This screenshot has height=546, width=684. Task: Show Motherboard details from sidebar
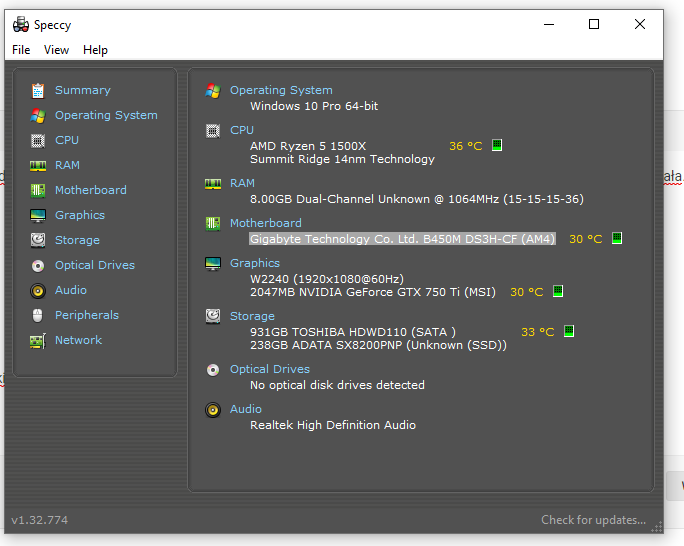(91, 190)
